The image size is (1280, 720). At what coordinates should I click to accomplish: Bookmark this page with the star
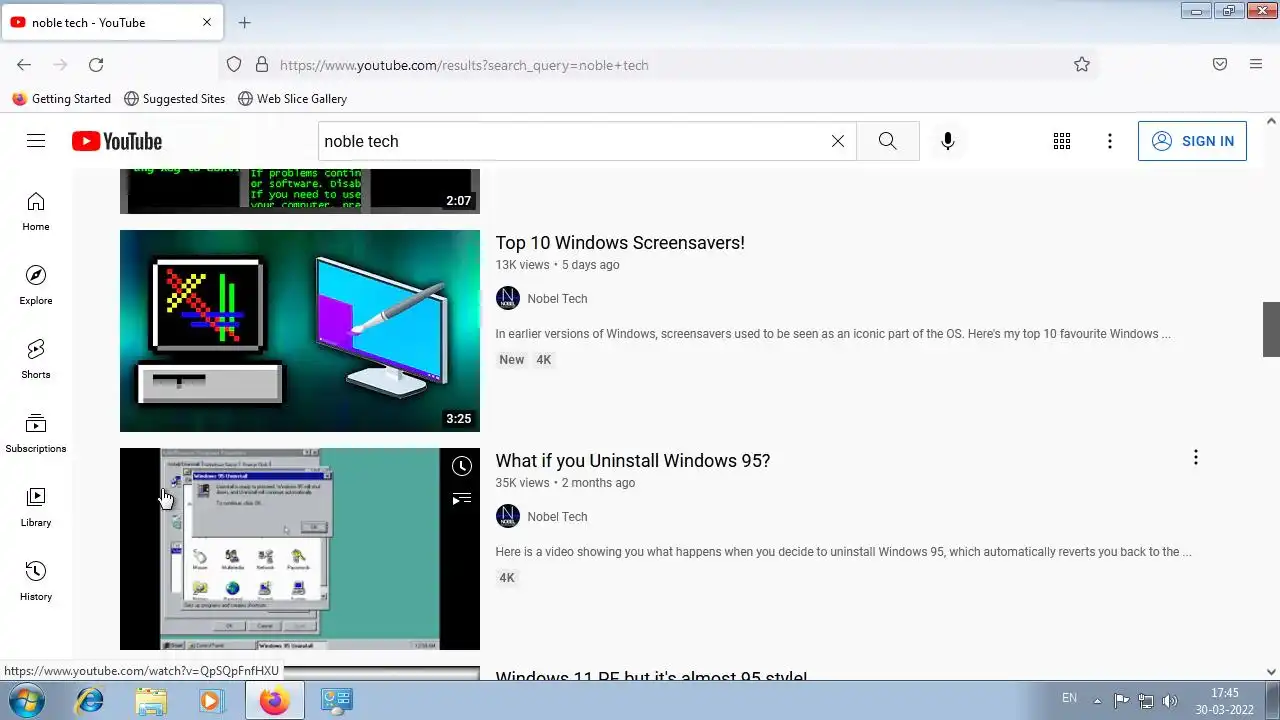pyautogui.click(x=1082, y=65)
